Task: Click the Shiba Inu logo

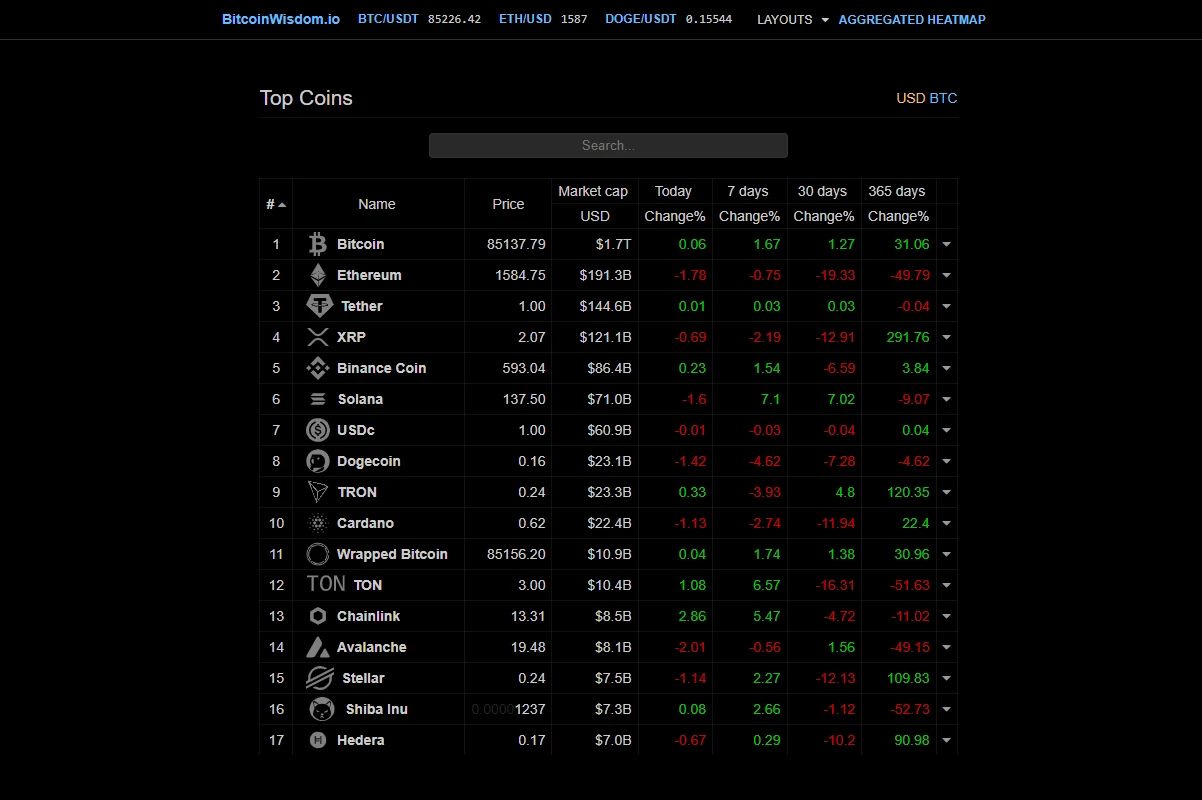Action: click(322, 709)
